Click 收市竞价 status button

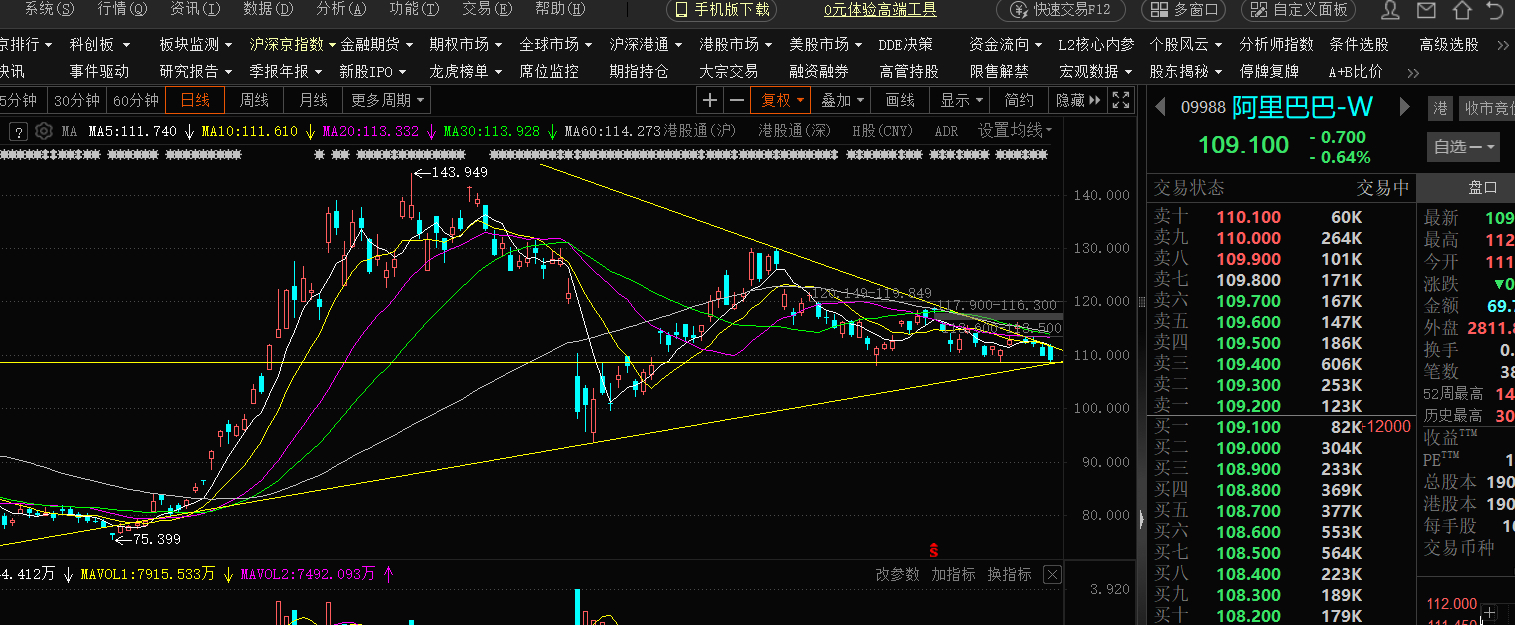coord(1489,108)
